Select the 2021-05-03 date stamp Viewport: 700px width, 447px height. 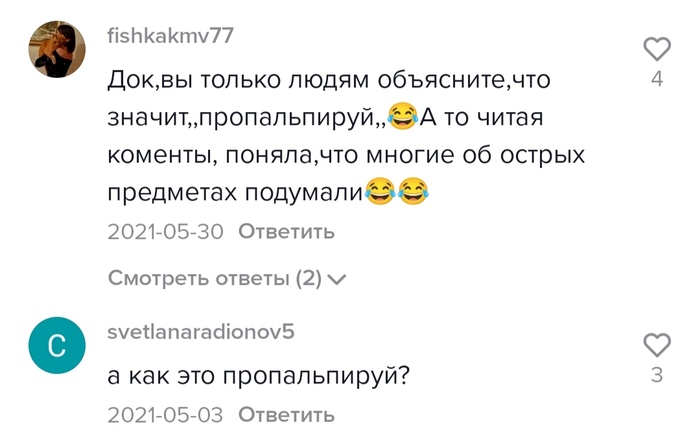(164, 413)
